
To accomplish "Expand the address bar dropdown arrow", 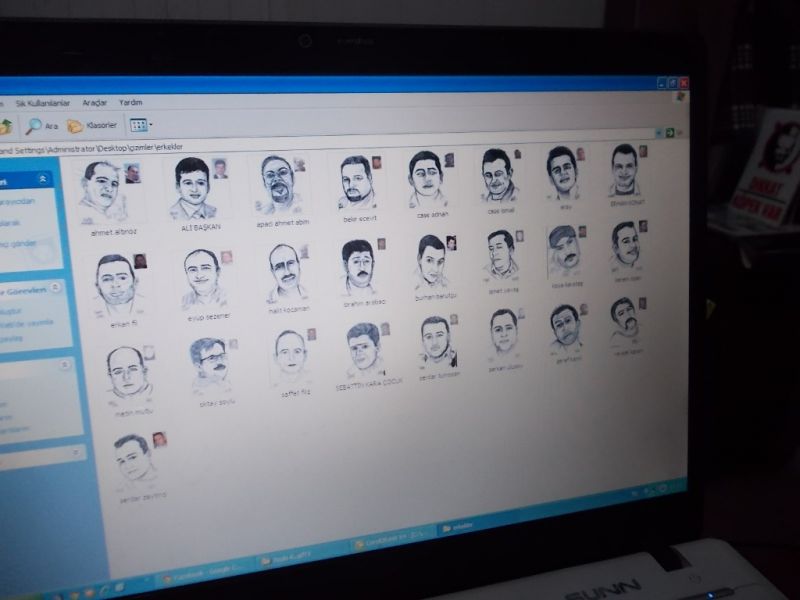I will click(x=658, y=132).
